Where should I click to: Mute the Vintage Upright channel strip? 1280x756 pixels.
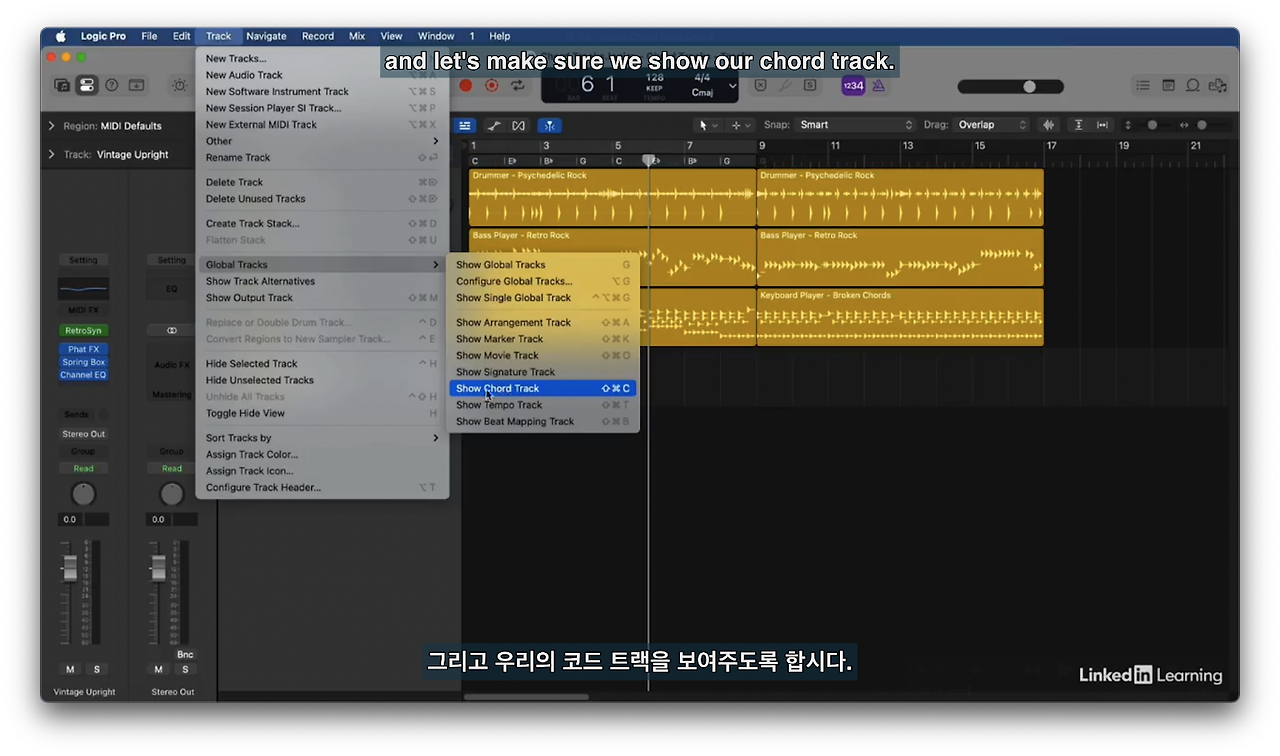[x=70, y=669]
